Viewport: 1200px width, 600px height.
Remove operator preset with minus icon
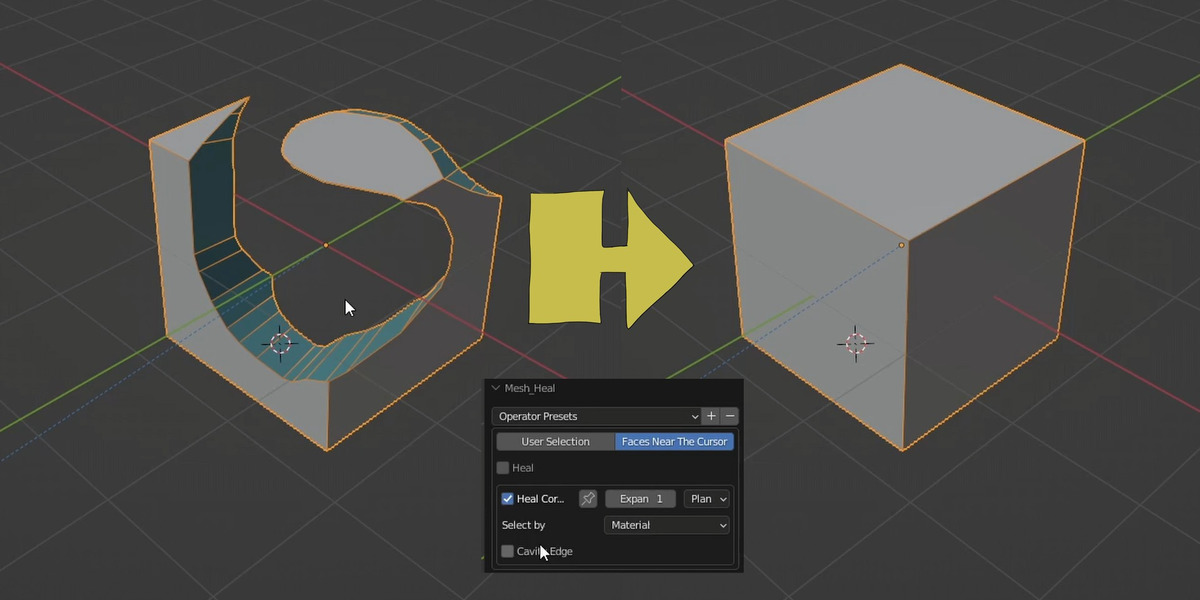coord(730,416)
